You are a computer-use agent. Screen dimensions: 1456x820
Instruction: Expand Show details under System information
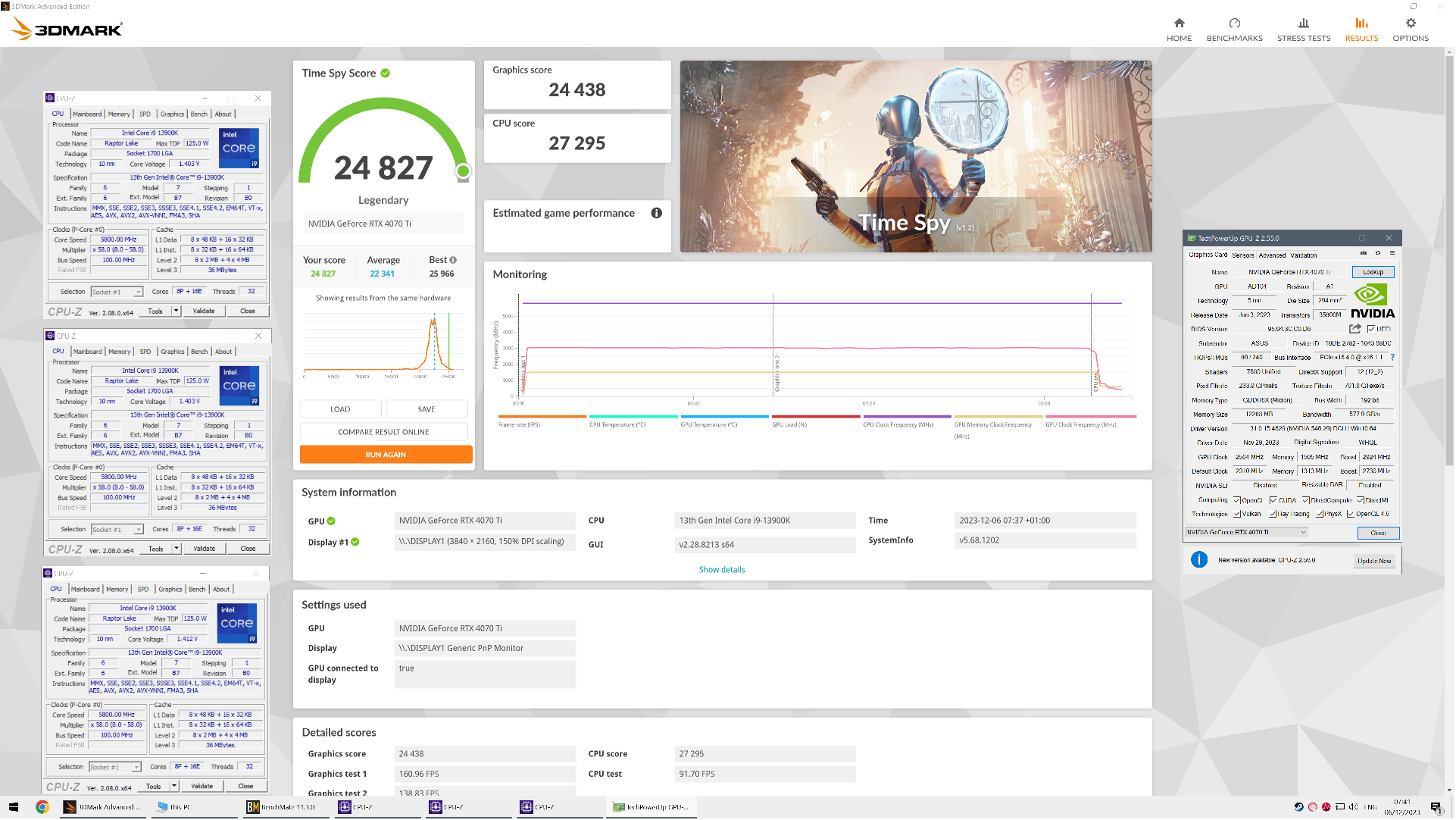coord(723,570)
